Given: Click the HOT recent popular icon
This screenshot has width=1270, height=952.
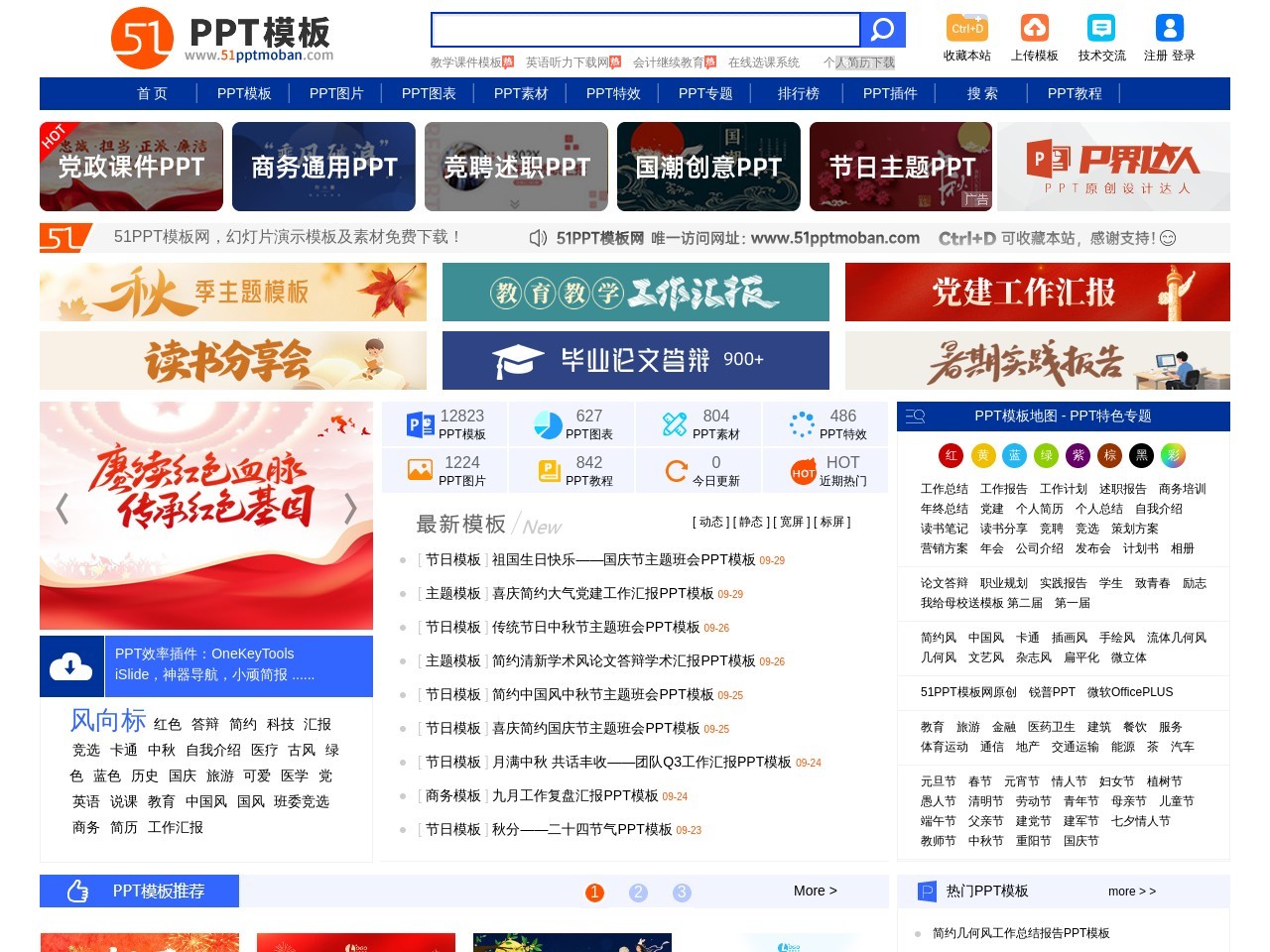Looking at the screenshot, I should click(803, 472).
